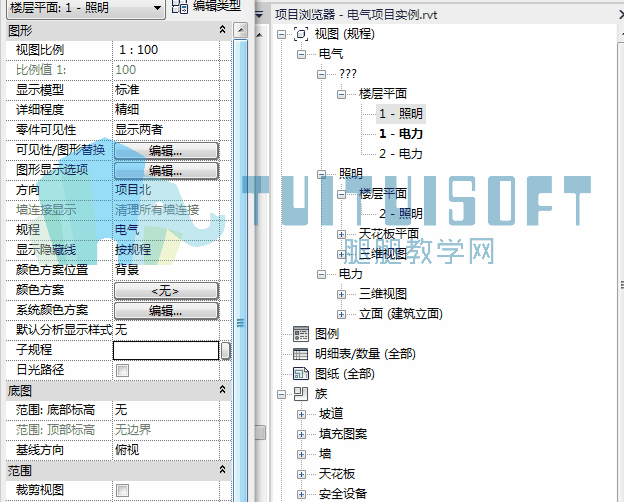
Task: Expand the 坡道 family node
Action: pyautogui.click(x=301, y=414)
